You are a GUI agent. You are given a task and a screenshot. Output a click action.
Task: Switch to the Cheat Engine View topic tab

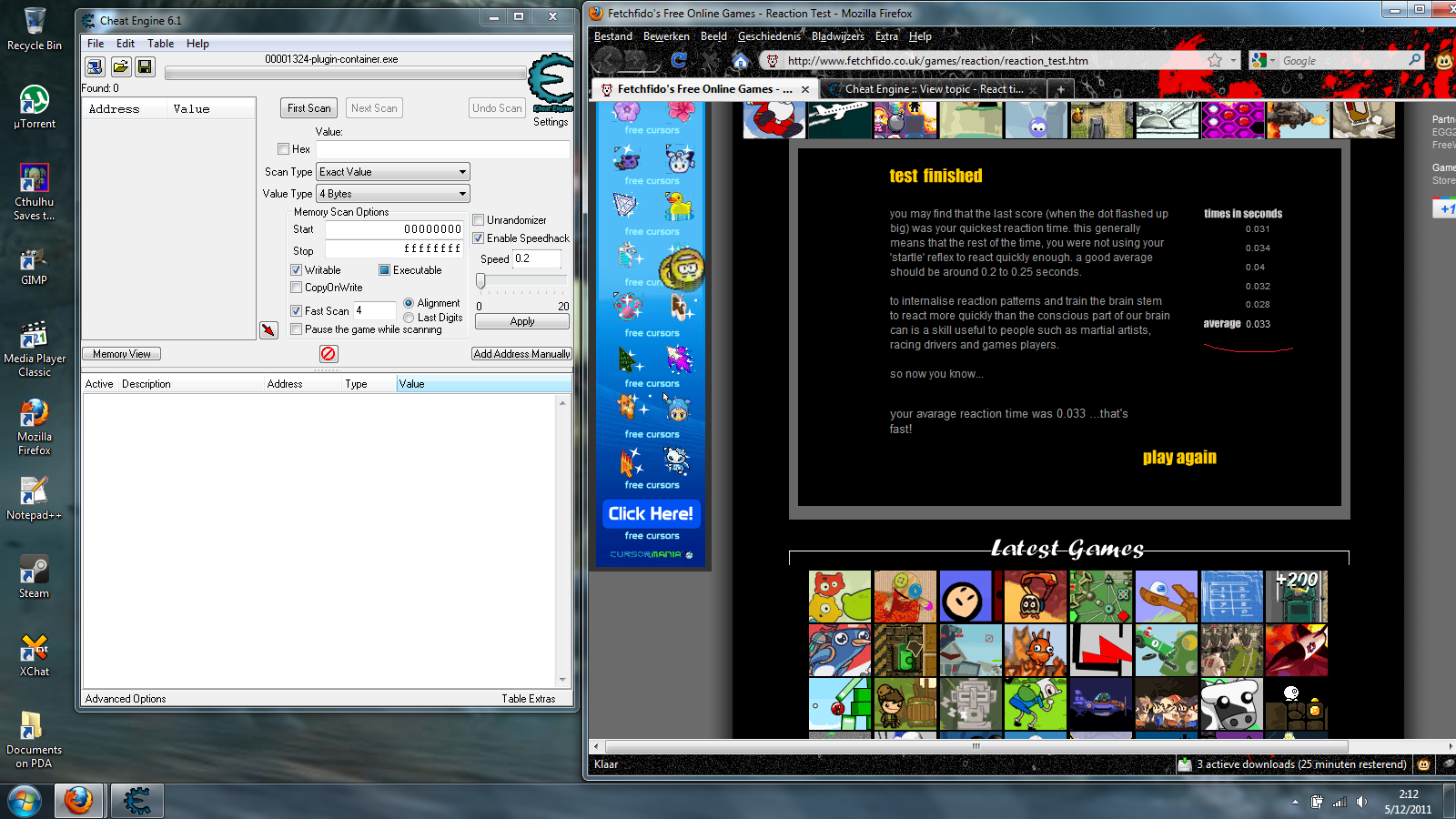(x=933, y=89)
